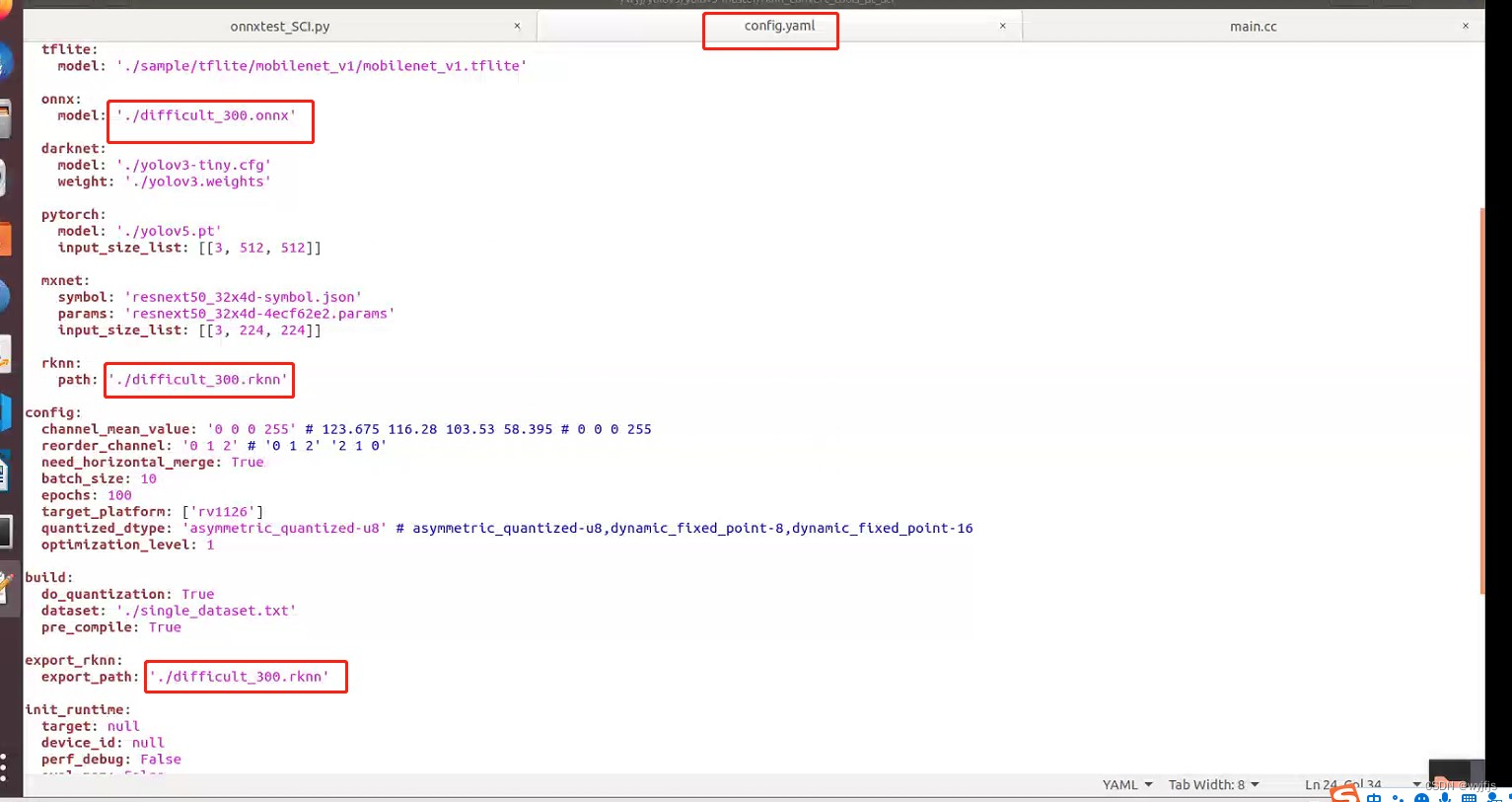
Task: Open the Tab Width: 8 dropdown
Action: coord(1213,784)
